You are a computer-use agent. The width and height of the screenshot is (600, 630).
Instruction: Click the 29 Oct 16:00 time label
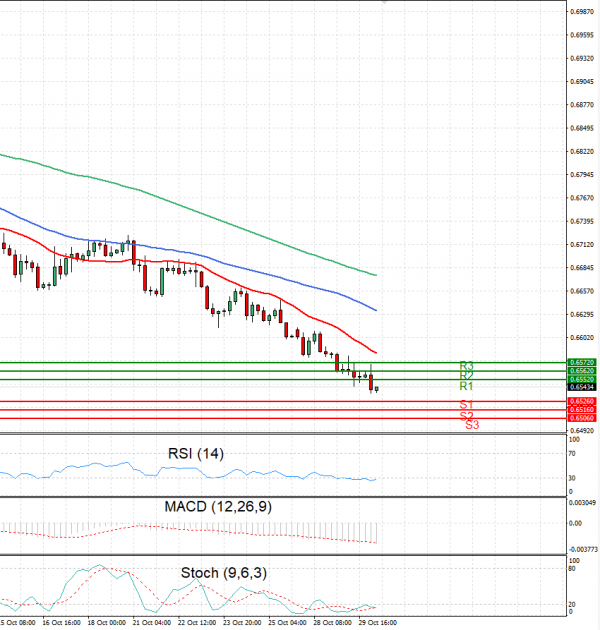pos(378,622)
